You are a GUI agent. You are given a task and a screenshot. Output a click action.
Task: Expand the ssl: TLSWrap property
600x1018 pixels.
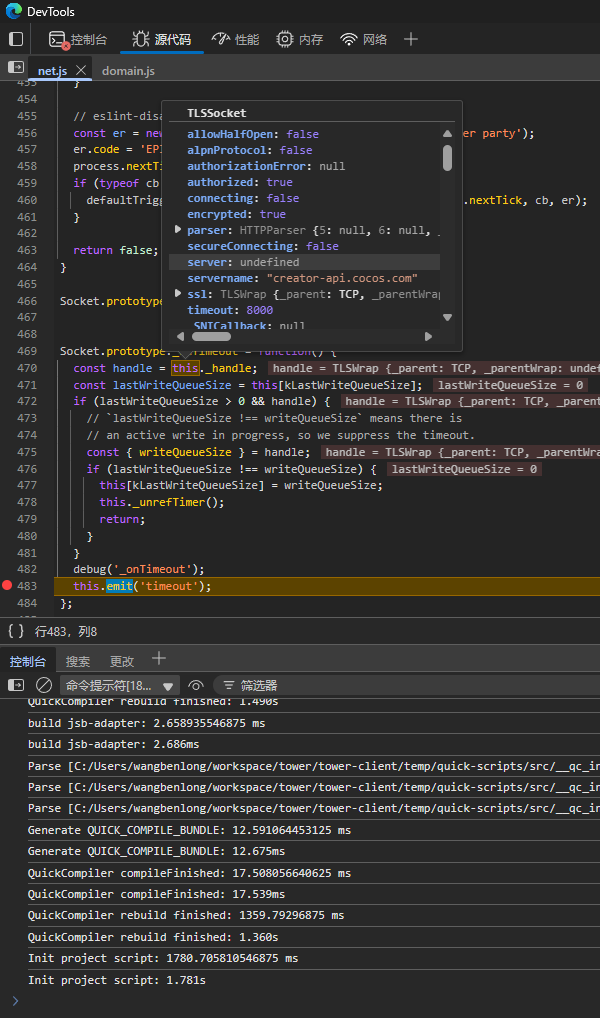178,294
